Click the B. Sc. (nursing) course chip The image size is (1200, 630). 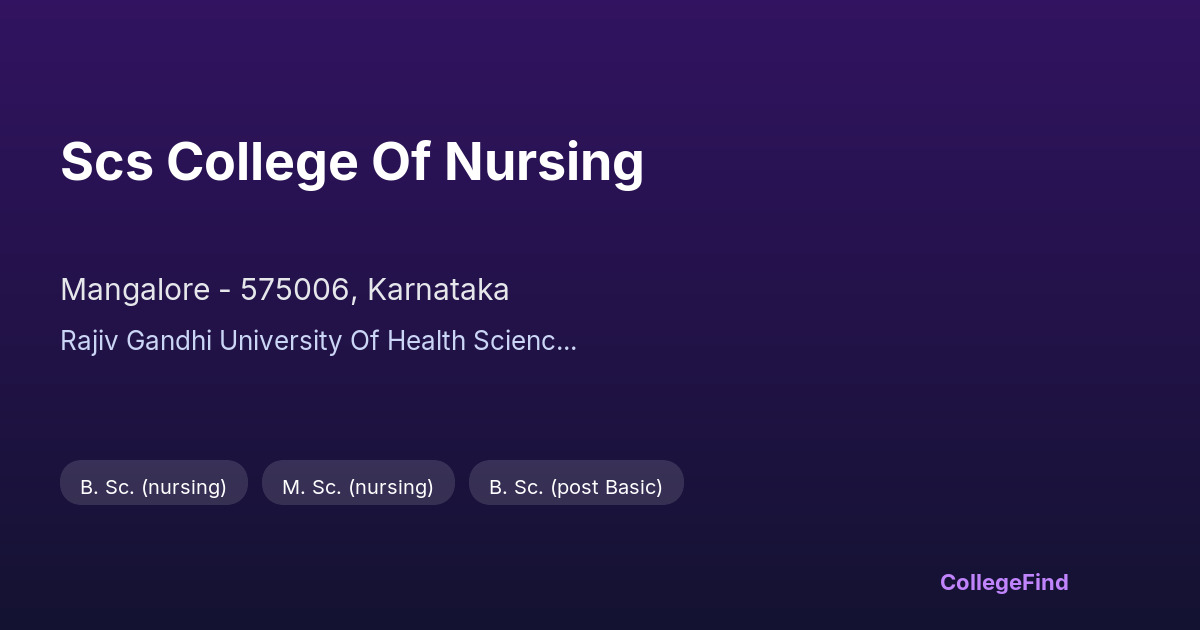(x=153, y=486)
